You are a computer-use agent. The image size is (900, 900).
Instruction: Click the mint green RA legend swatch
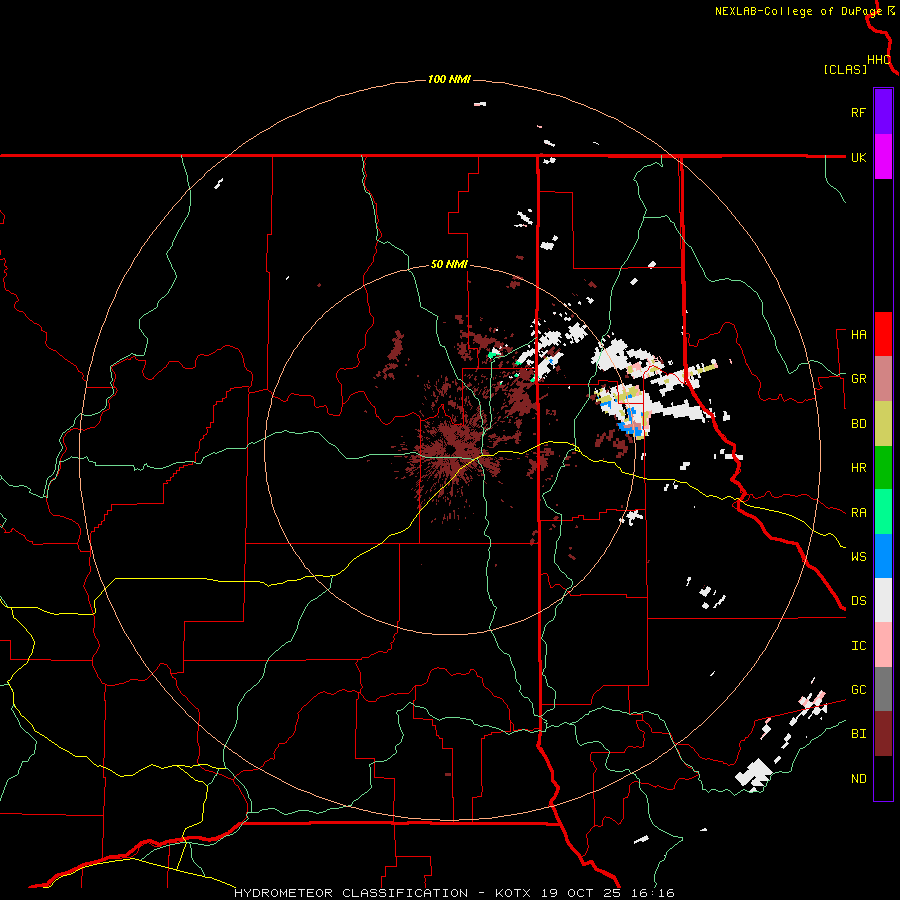883,512
